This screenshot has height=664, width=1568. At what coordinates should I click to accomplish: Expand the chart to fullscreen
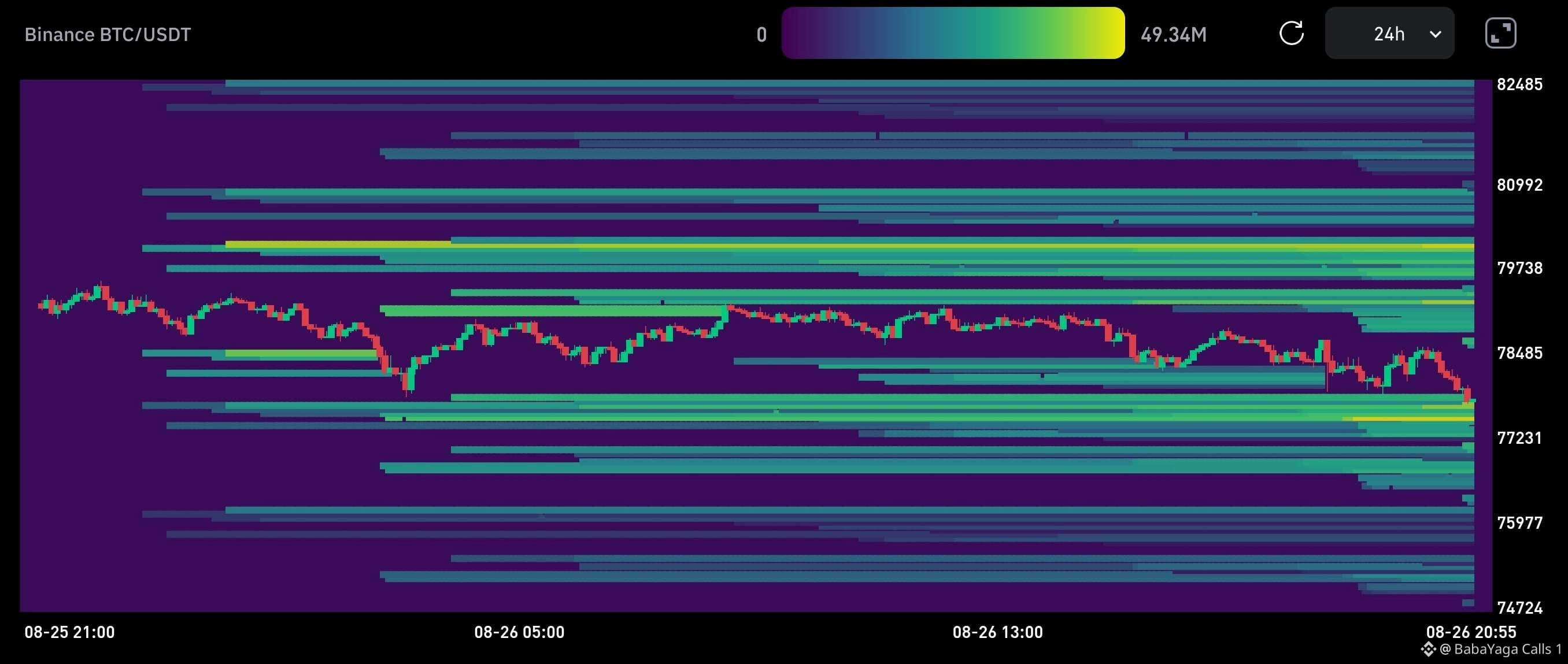coord(1500,34)
